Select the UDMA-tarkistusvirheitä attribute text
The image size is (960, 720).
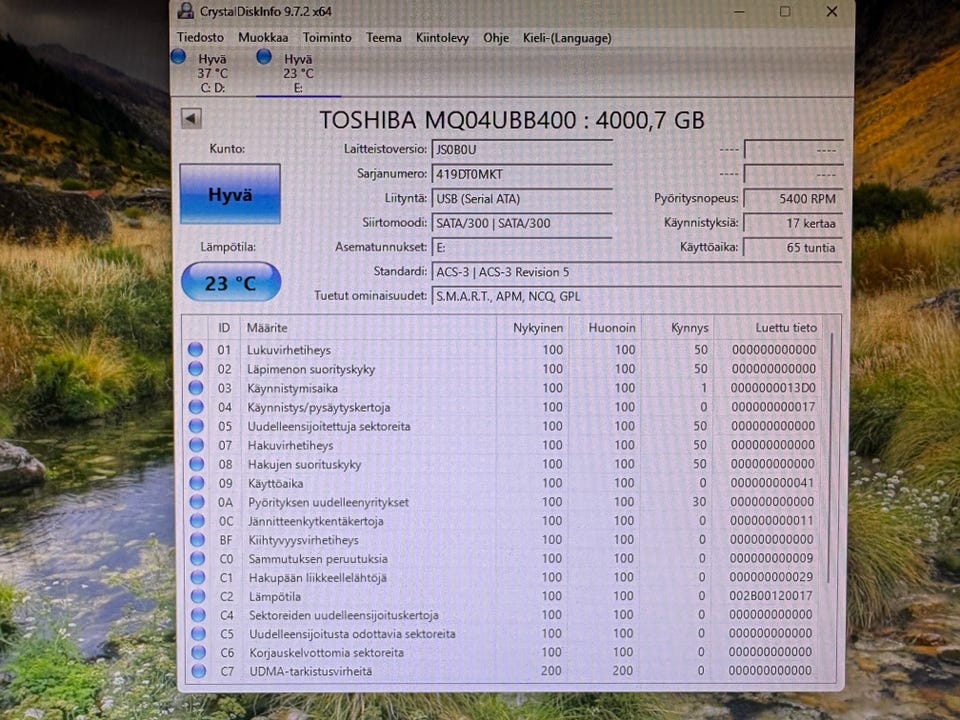(311, 672)
